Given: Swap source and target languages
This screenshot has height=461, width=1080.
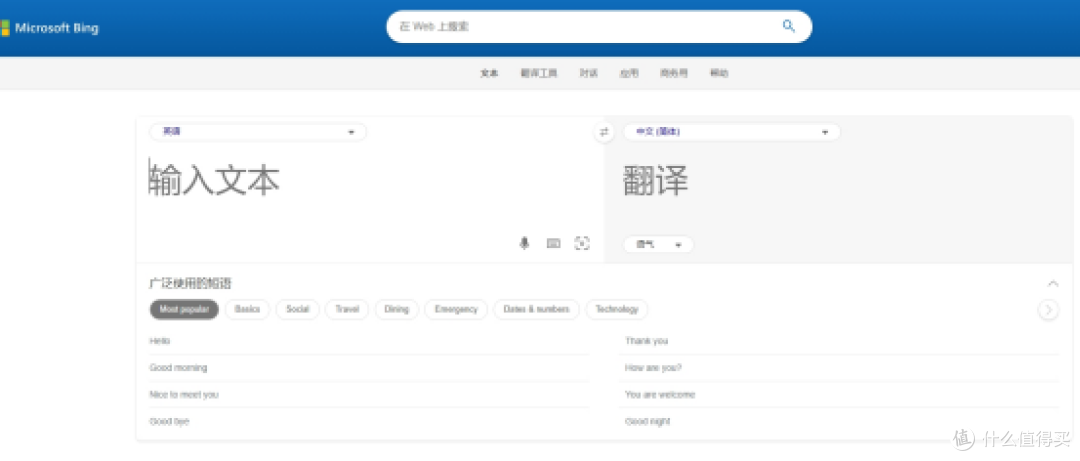Looking at the screenshot, I should [604, 132].
